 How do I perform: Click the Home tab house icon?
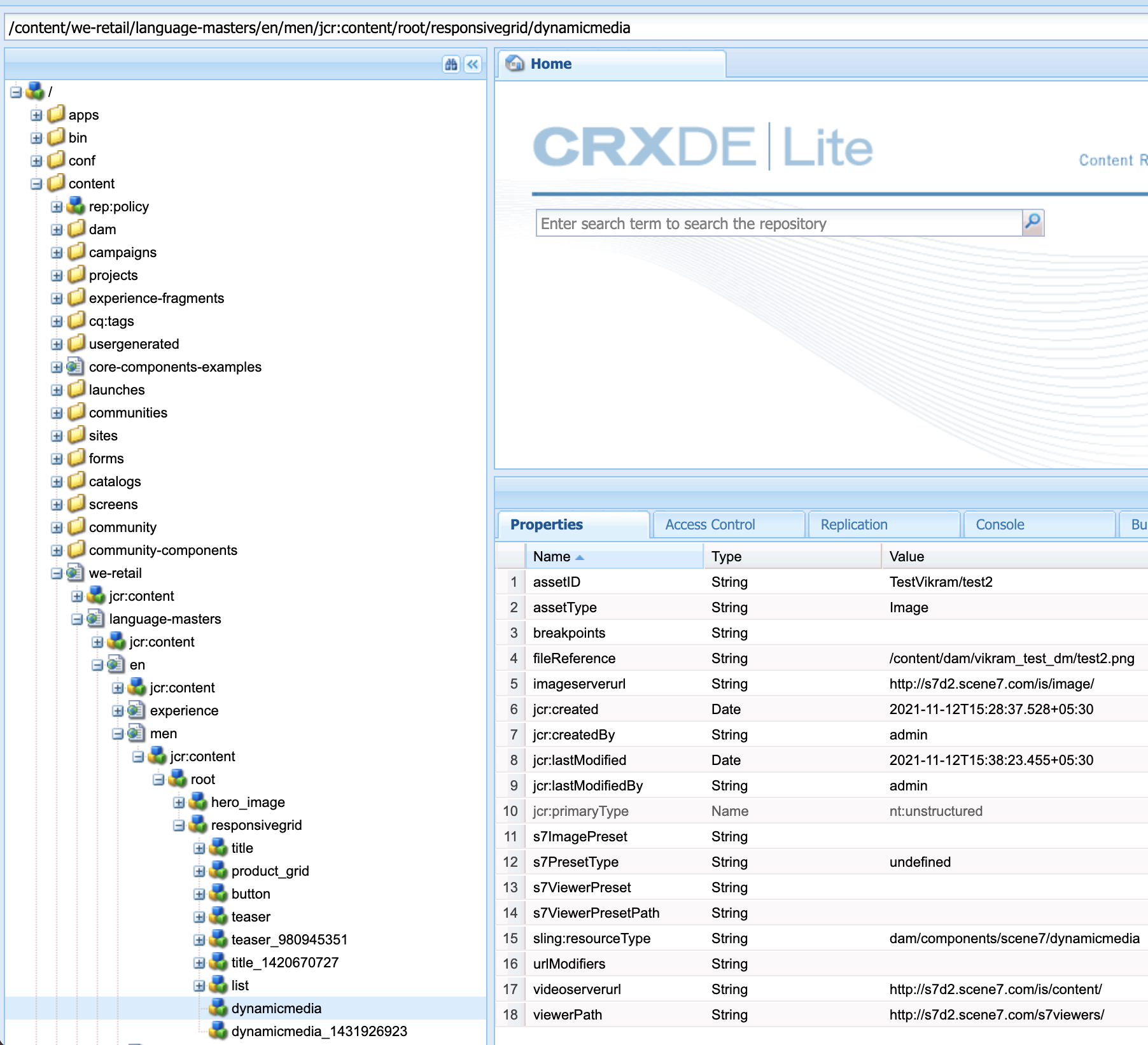pyautogui.click(x=515, y=64)
